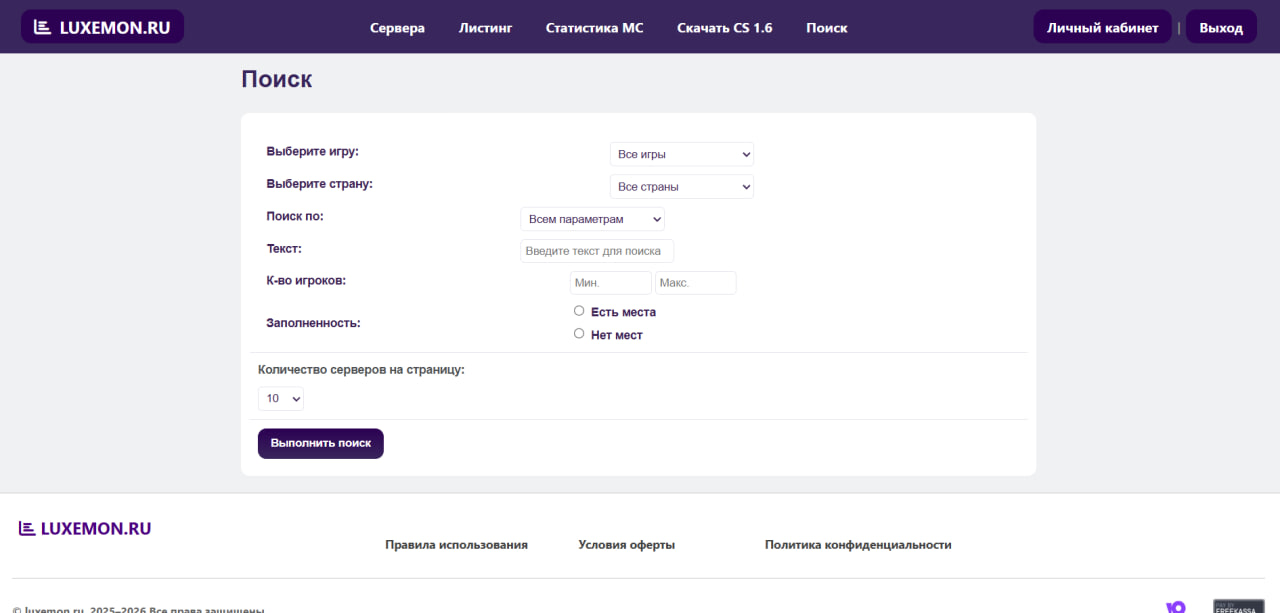Select the "Нет мест" radio button

(x=579, y=334)
